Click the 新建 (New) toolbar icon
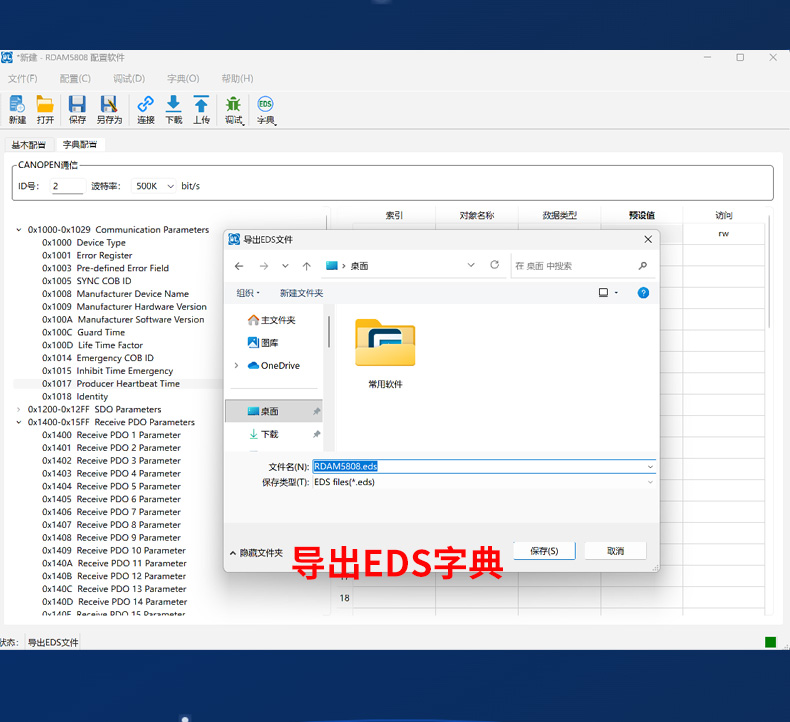This screenshot has height=722, width=790. point(17,105)
